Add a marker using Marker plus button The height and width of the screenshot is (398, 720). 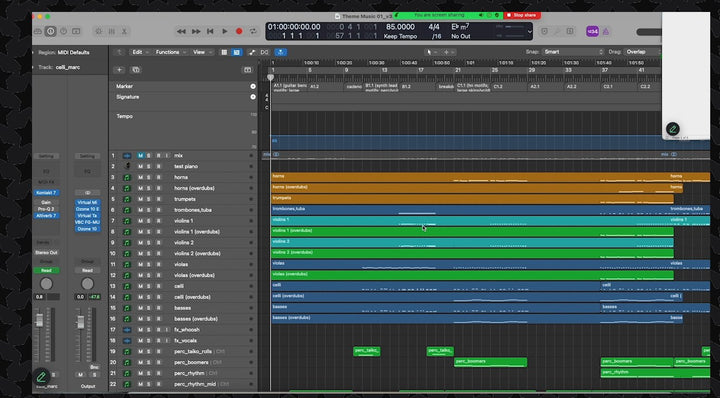pyautogui.click(x=253, y=86)
